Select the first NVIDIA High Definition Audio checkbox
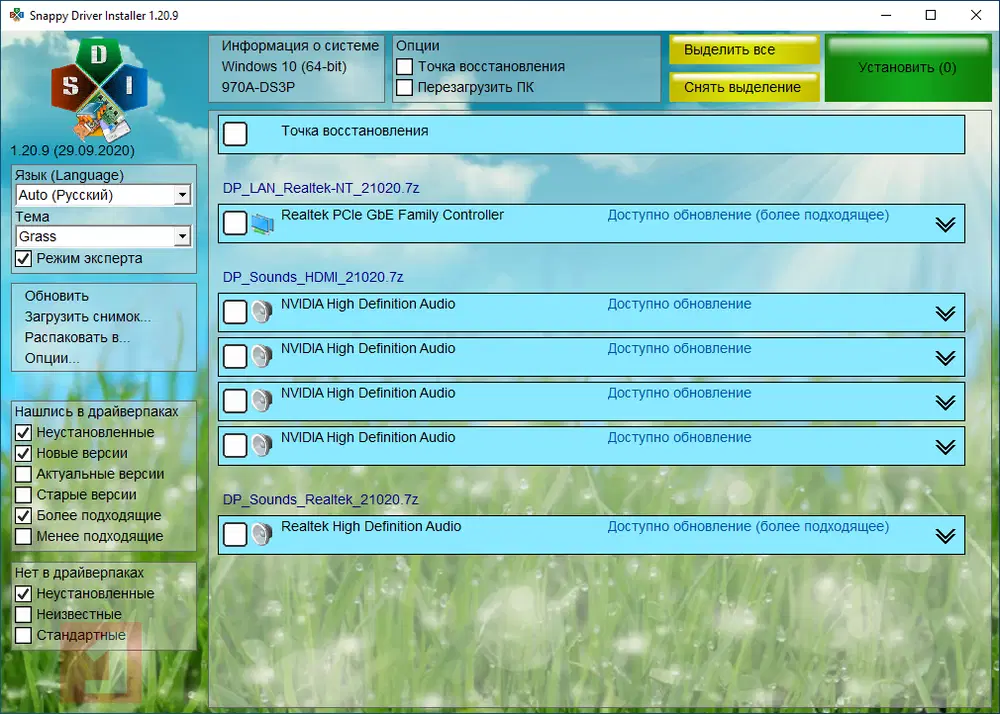The width and height of the screenshot is (1000, 714). pos(235,312)
